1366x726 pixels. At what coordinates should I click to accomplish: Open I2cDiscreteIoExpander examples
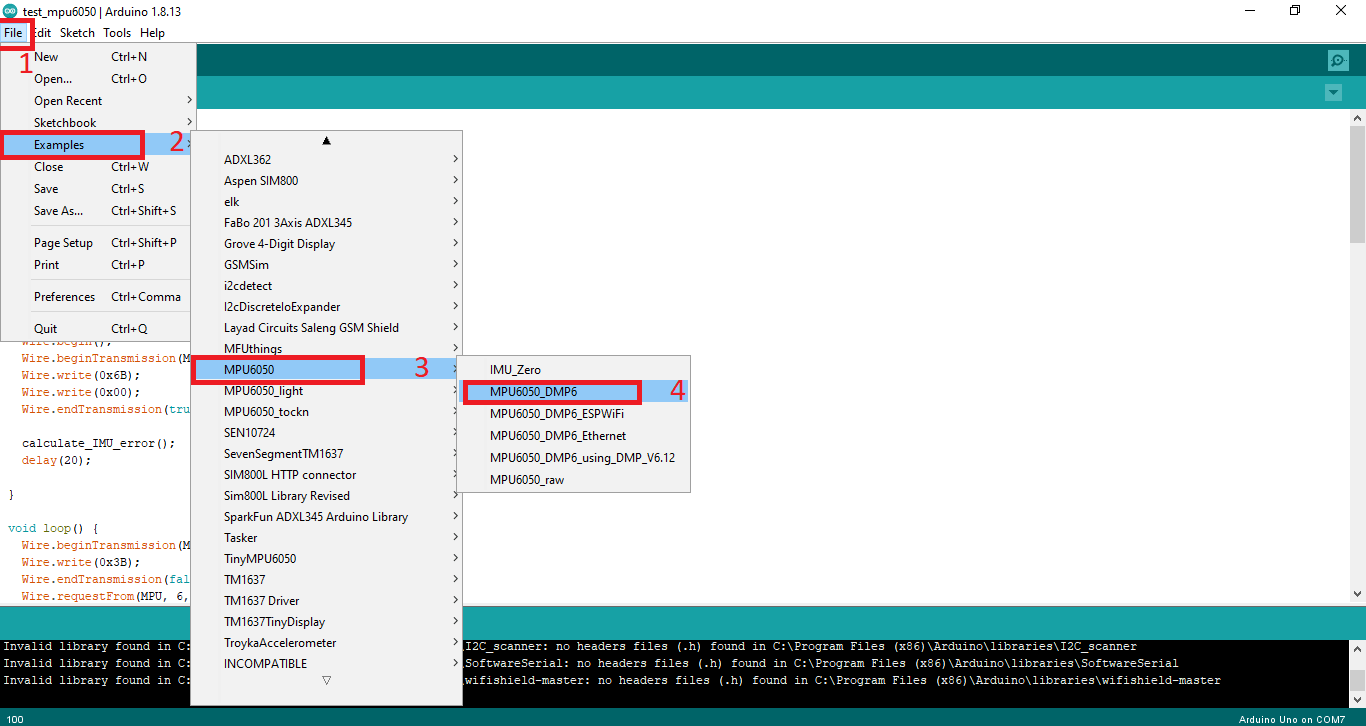326,307
